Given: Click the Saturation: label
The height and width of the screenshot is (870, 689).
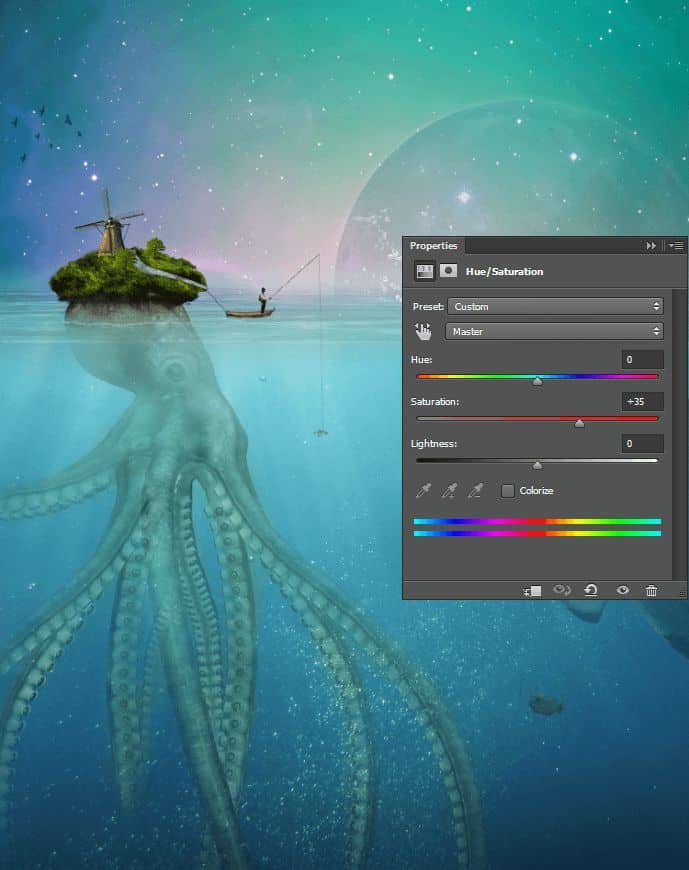Looking at the screenshot, I should click(x=435, y=401).
